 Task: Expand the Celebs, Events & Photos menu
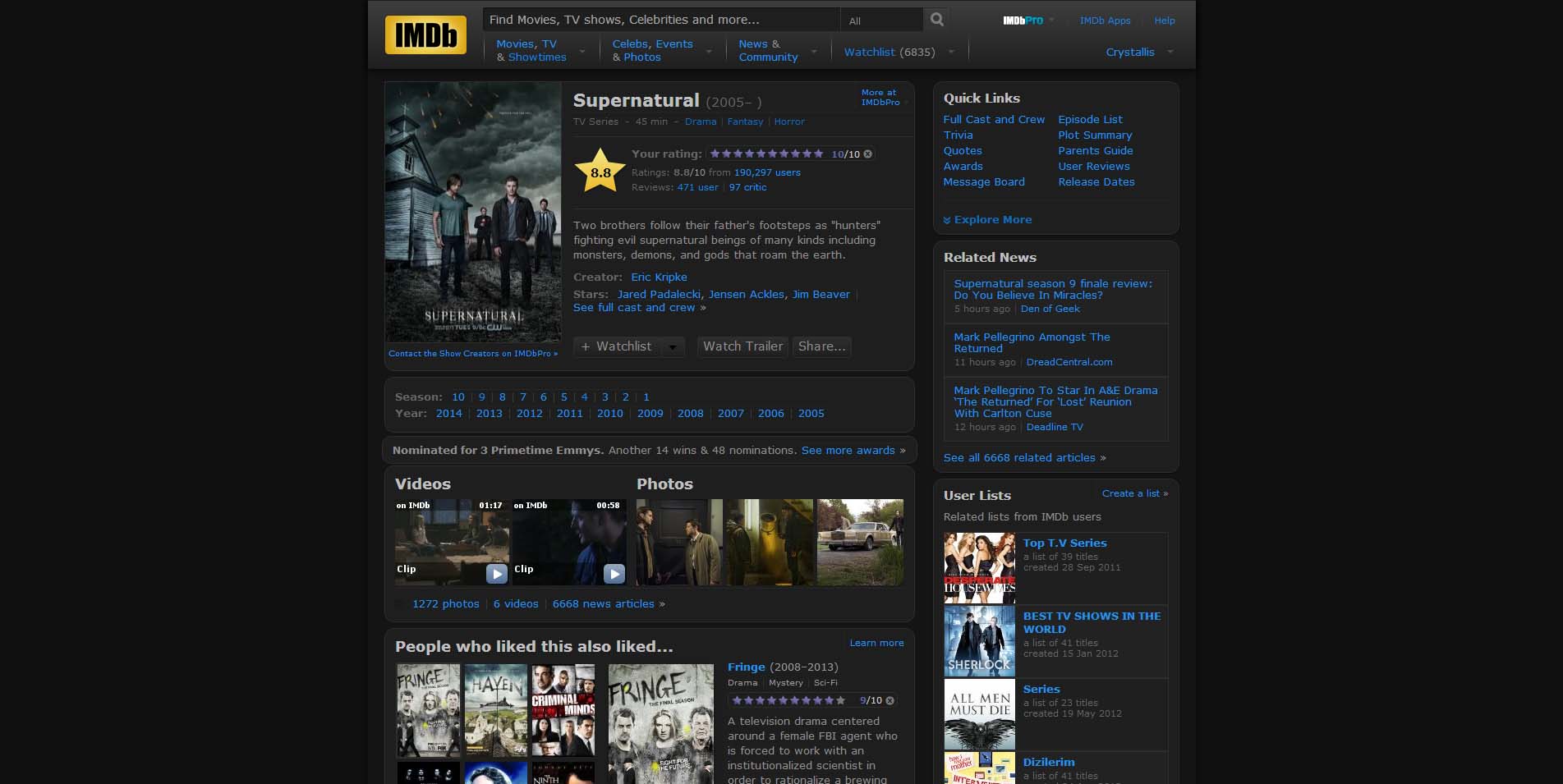[709, 51]
